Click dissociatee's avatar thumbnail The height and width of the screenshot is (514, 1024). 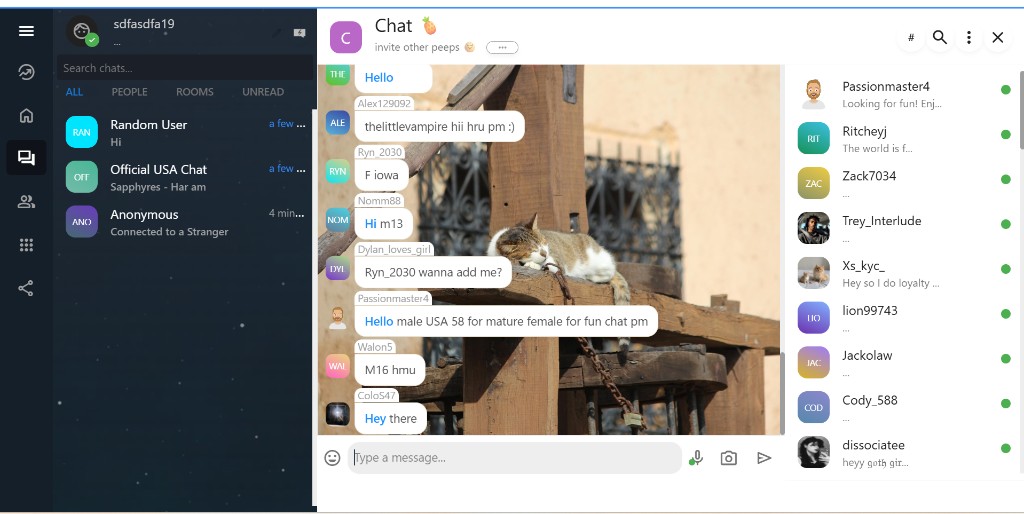coord(814,452)
